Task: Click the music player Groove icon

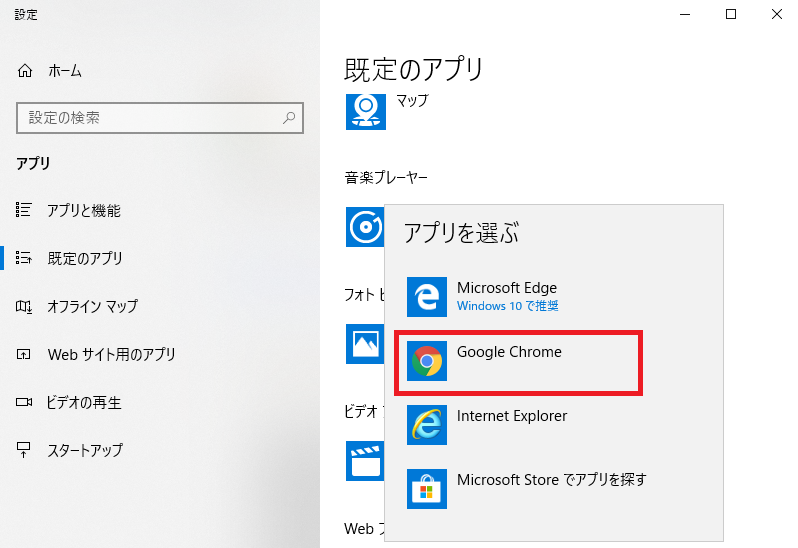Action: click(x=365, y=227)
